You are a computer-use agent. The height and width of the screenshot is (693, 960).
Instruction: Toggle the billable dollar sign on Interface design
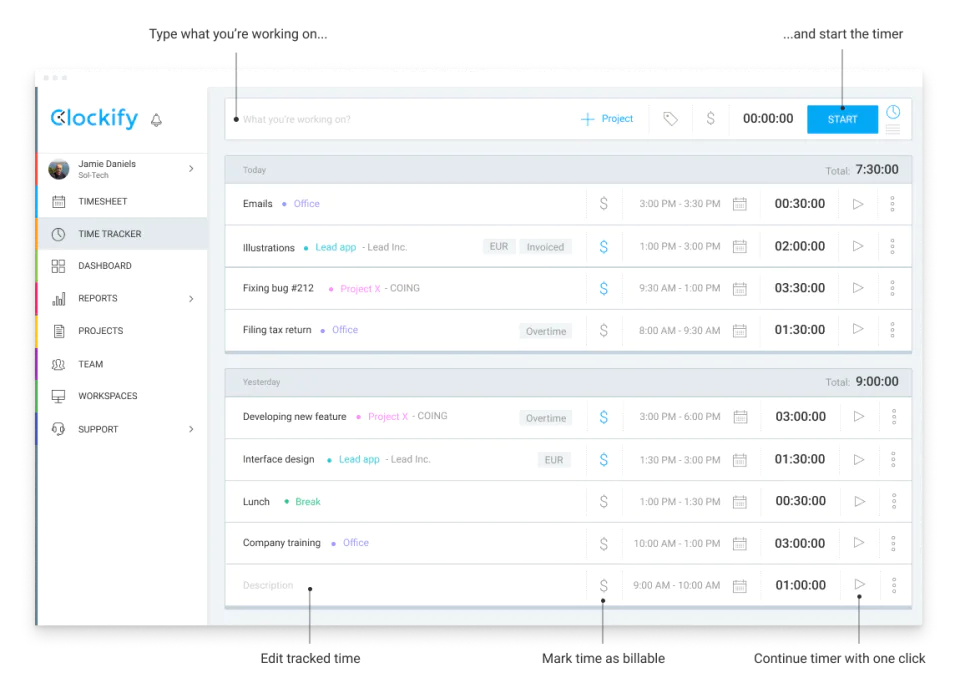(603, 460)
